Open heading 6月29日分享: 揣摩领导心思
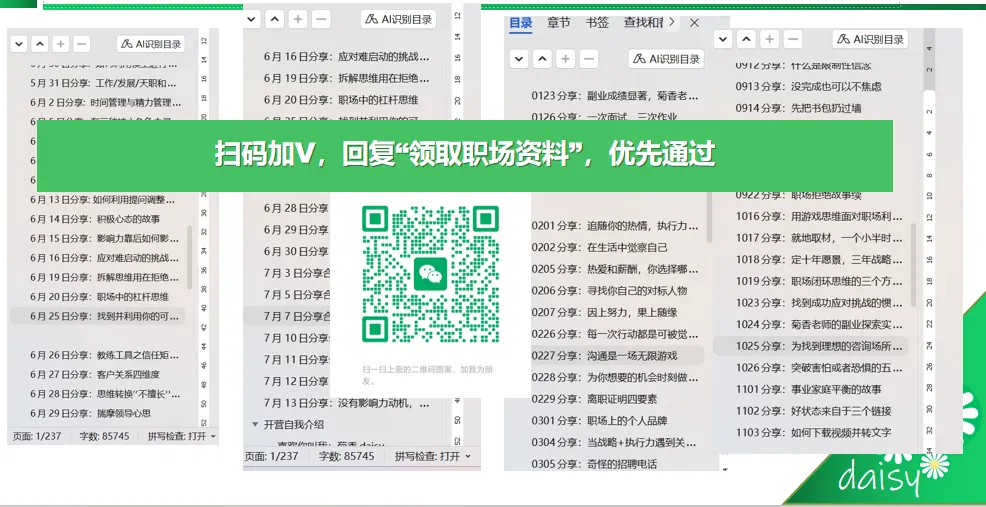 (x=91, y=413)
